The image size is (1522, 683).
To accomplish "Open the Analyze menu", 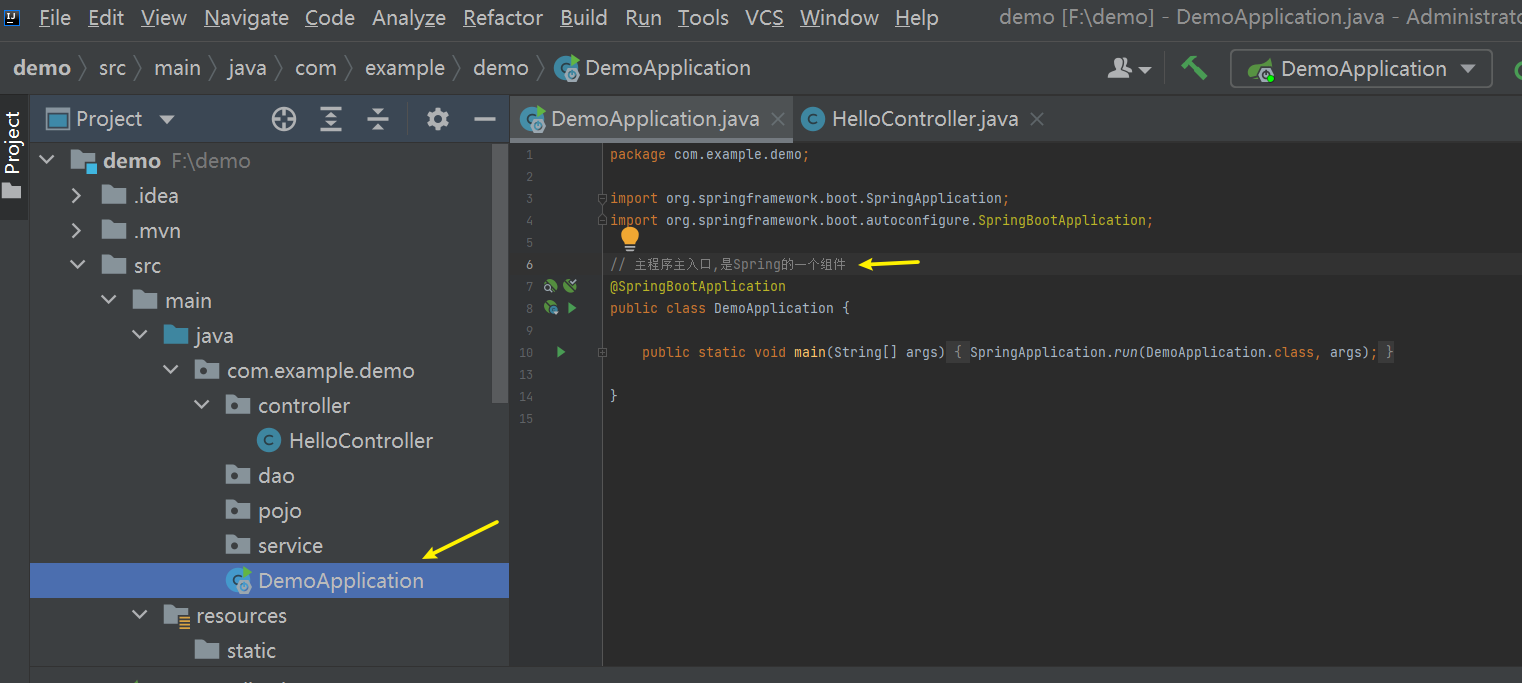I will (409, 18).
